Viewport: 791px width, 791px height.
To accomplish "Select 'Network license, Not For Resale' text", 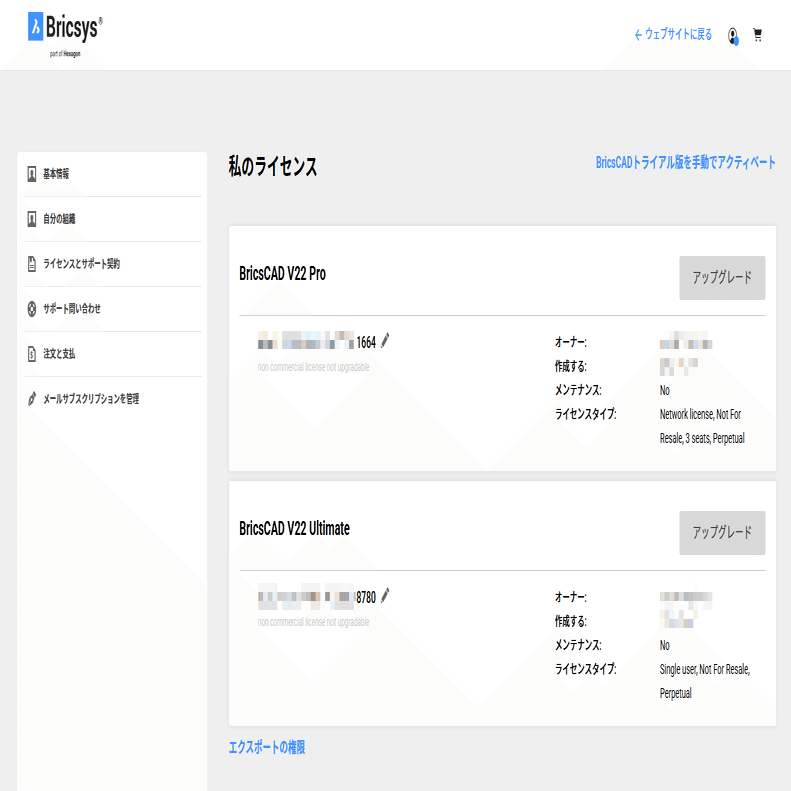I will (700, 426).
